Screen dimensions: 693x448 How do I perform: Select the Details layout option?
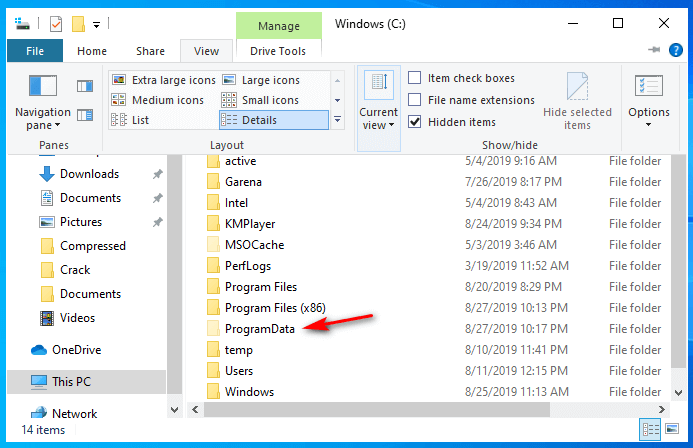point(274,120)
